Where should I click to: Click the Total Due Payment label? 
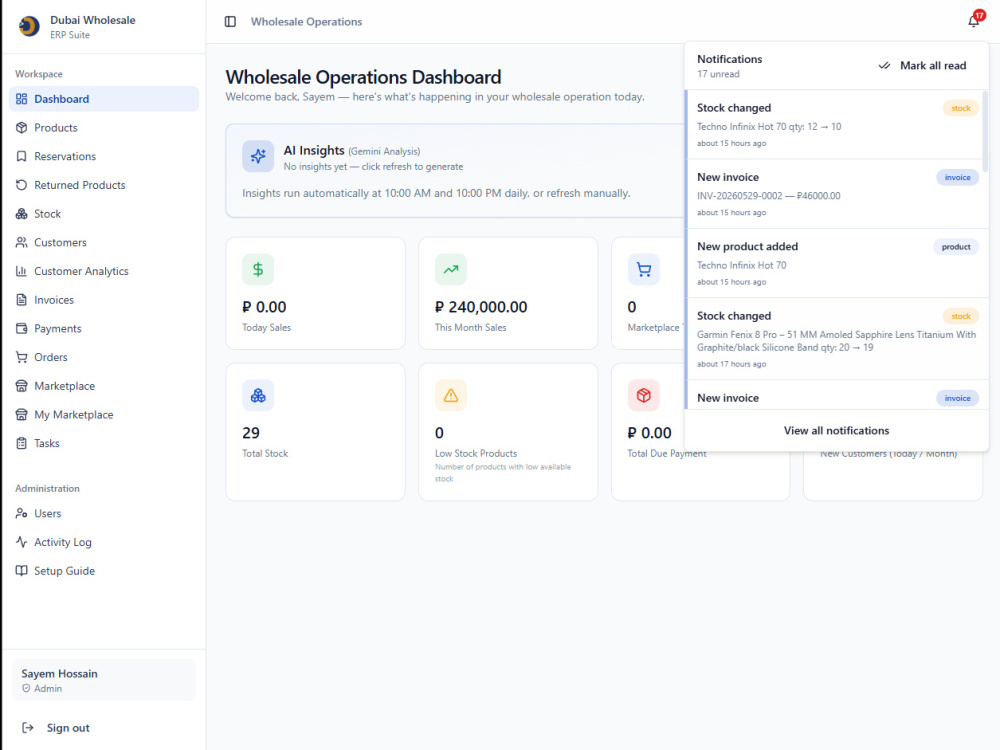[x=666, y=453]
